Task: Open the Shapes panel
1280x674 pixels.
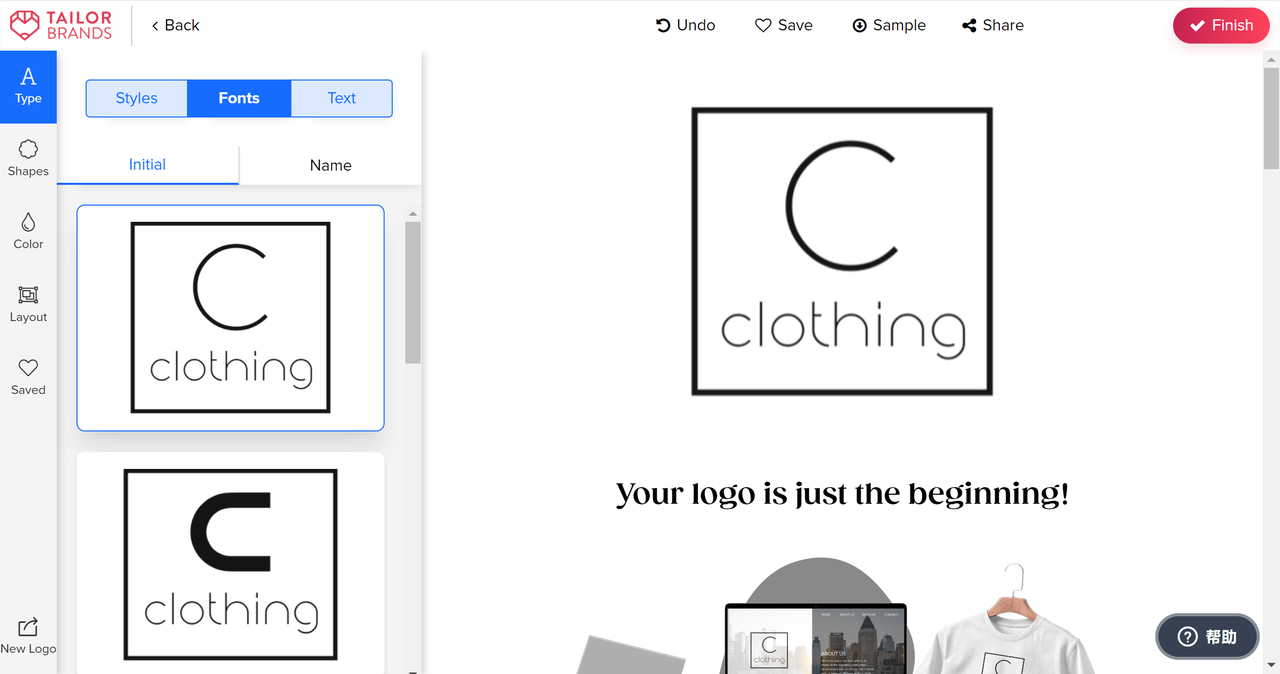Action: [x=28, y=159]
